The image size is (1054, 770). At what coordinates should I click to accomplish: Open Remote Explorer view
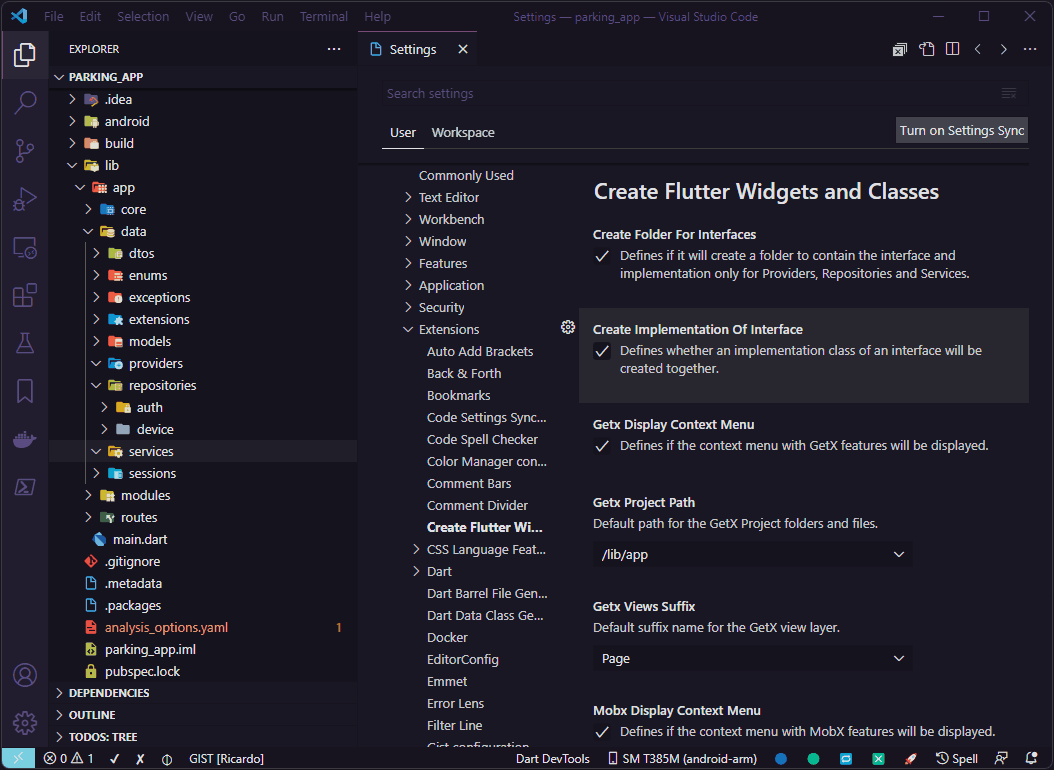[25, 248]
